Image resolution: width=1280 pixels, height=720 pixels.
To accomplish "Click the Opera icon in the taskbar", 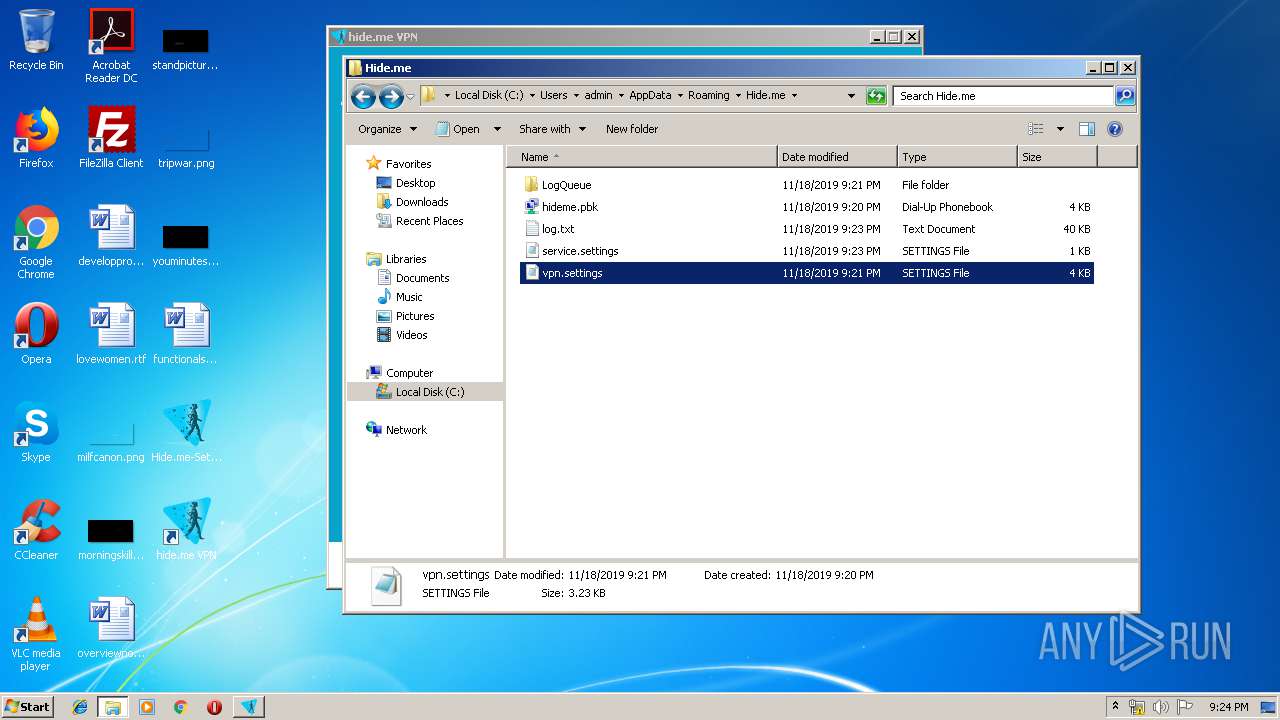I will click(214, 707).
